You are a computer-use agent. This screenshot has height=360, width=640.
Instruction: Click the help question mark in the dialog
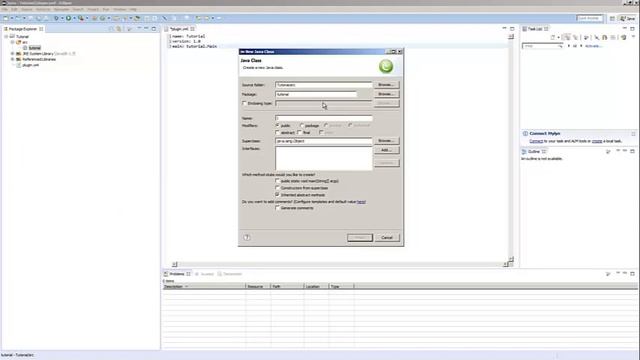247,237
